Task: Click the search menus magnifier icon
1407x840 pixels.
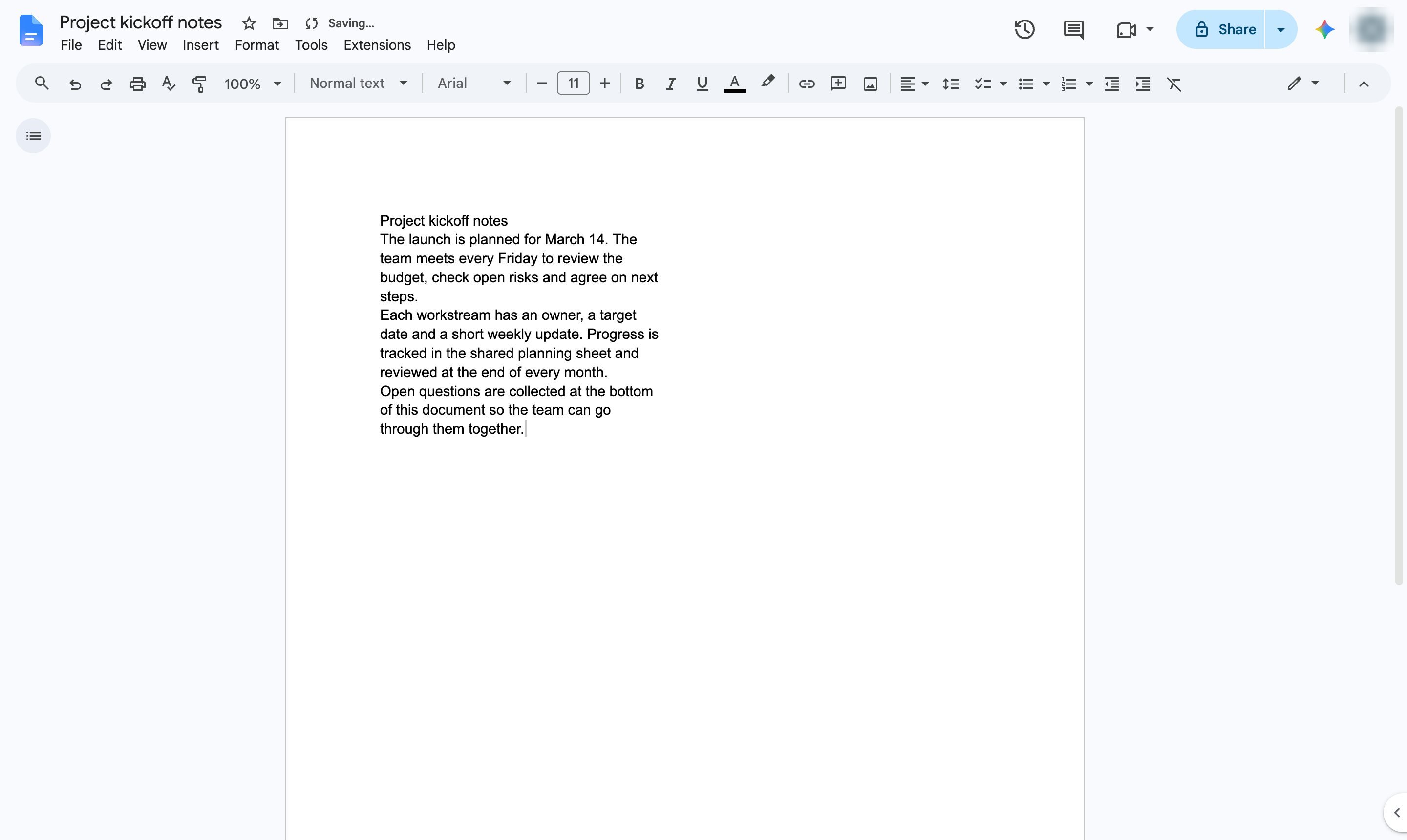Action: coord(42,84)
